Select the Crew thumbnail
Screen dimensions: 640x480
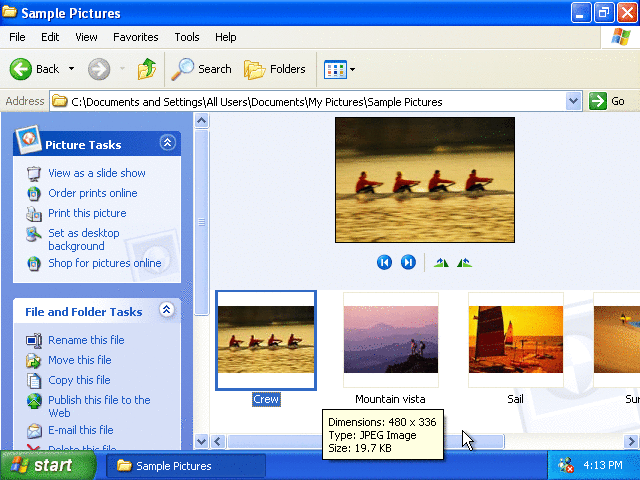266,340
